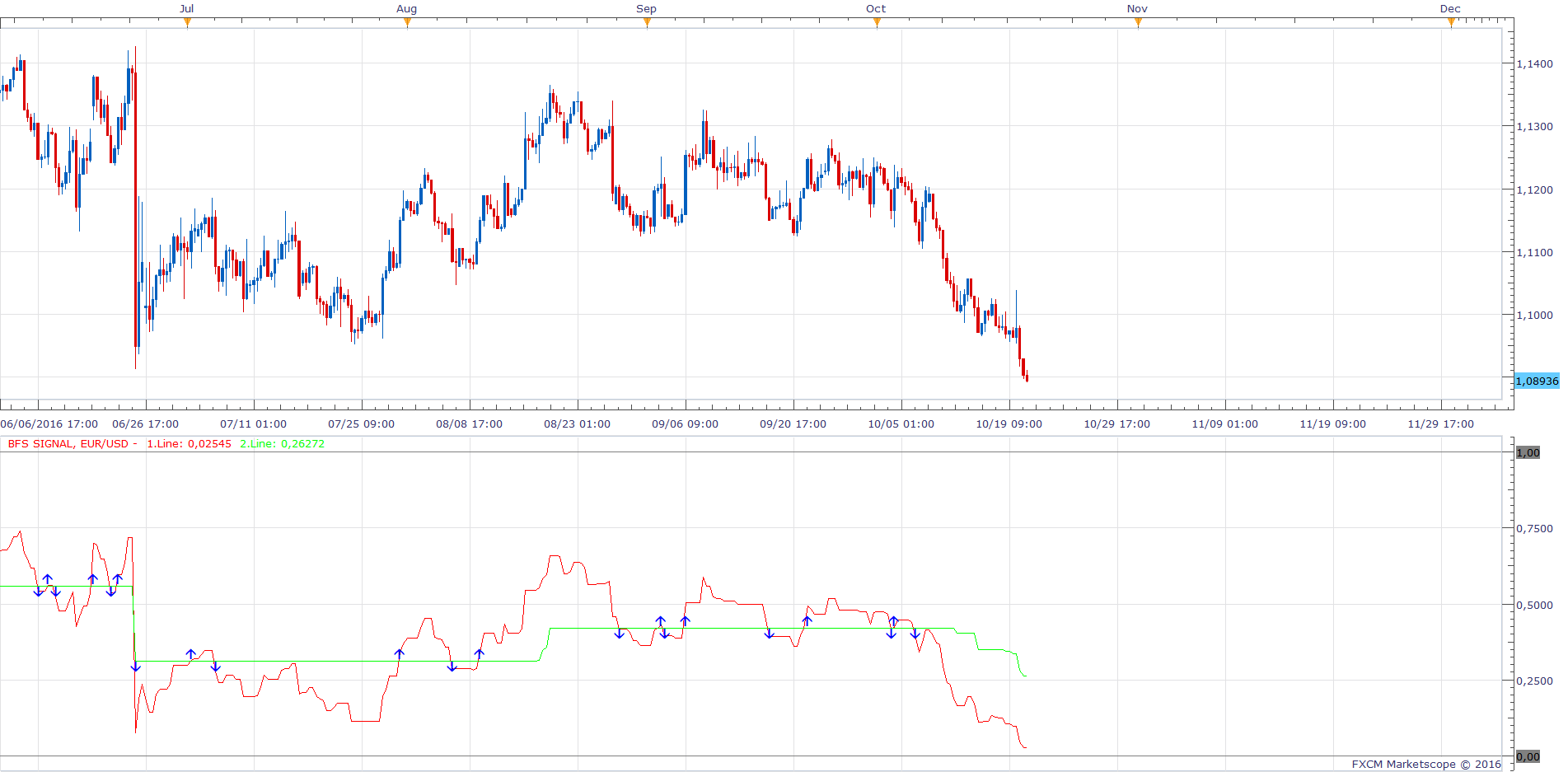Viewport: 1568px width, 772px height.
Task: Select the indicator 0,7500 axis label
Action: point(1534,528)
